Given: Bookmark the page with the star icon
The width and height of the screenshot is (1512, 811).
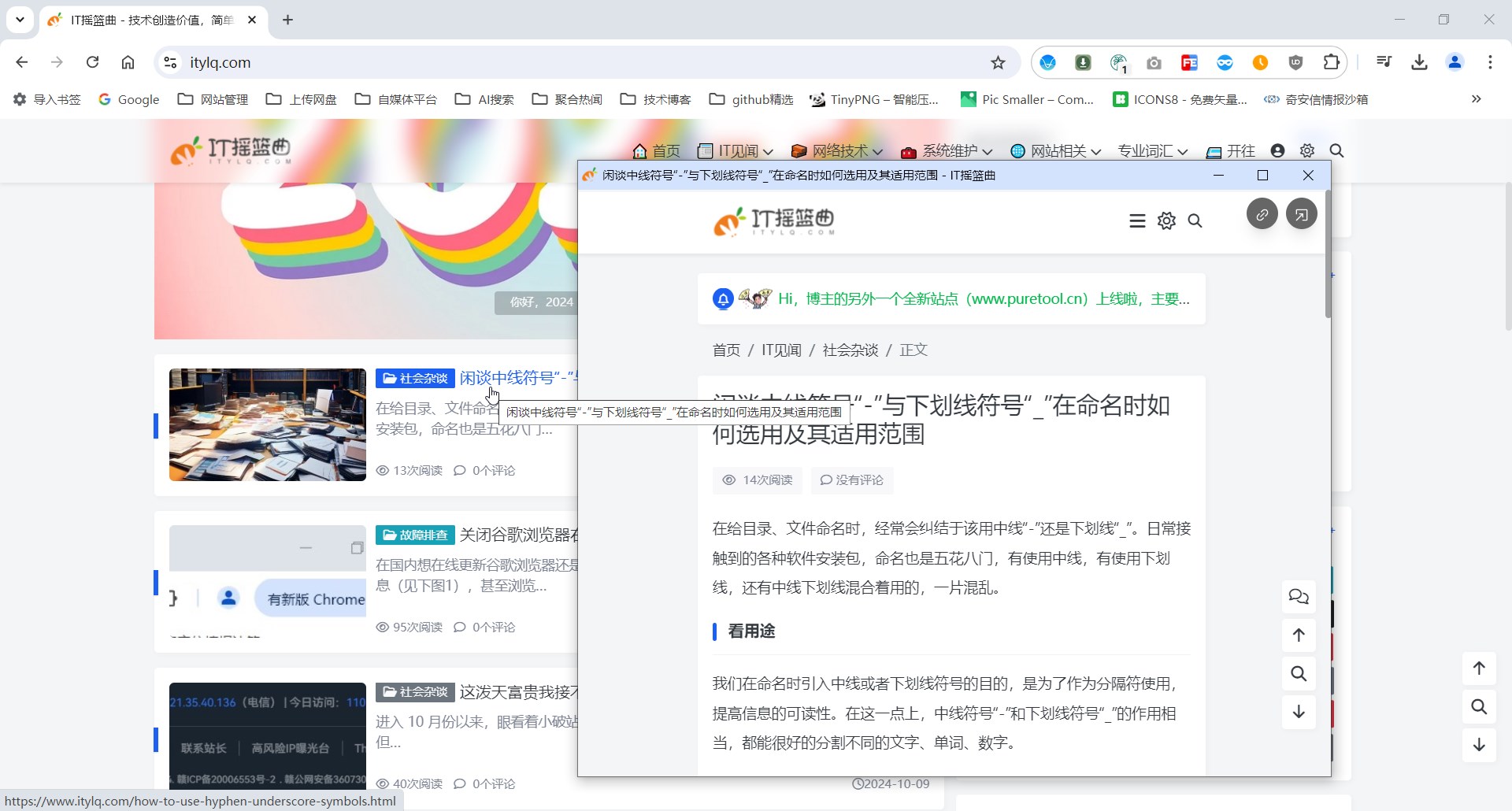Looking at the screenshot, I should coord(997,62).
